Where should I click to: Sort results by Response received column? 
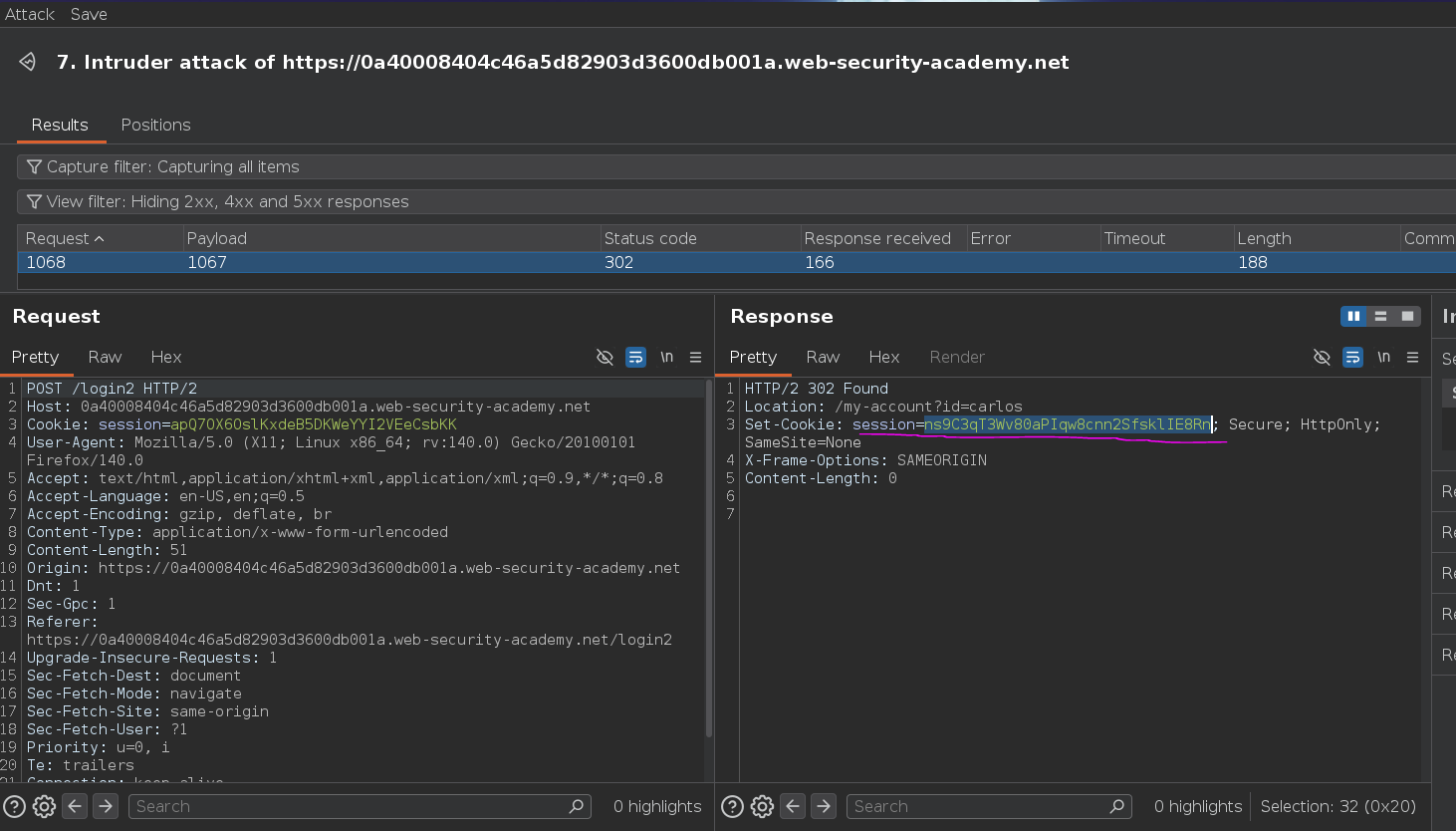pos(883,238)
